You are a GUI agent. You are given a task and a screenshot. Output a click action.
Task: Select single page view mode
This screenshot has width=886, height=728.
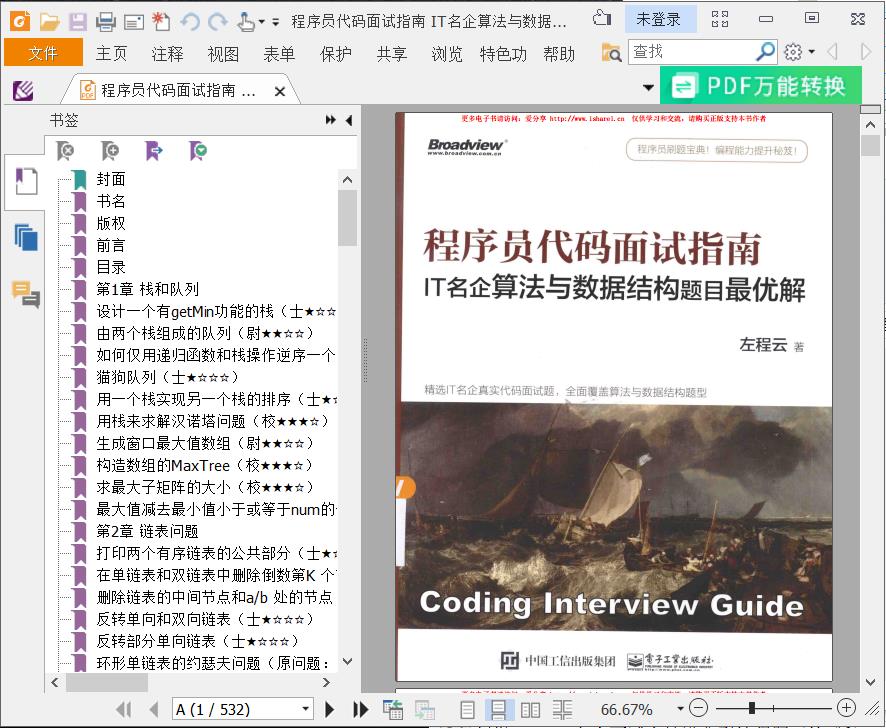pos(467,709)
